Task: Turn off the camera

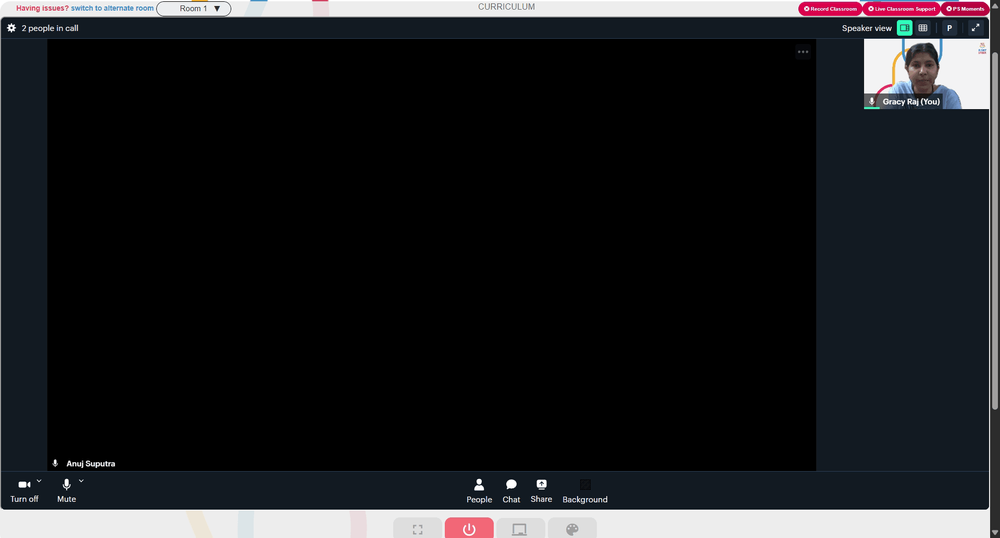Action: (24, 491)
